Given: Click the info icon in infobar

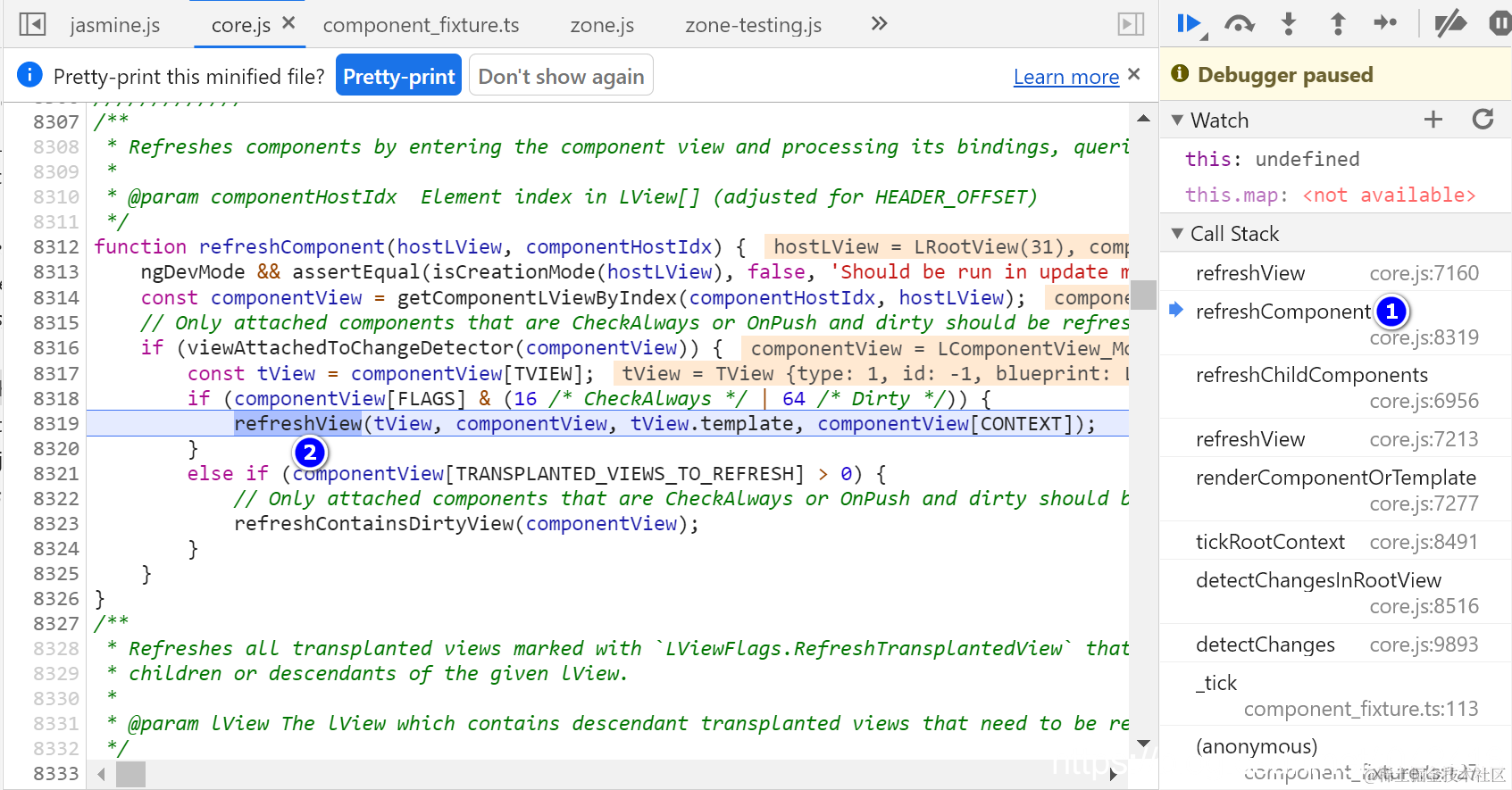Looking at the screenshot, I should pos(29,74).
